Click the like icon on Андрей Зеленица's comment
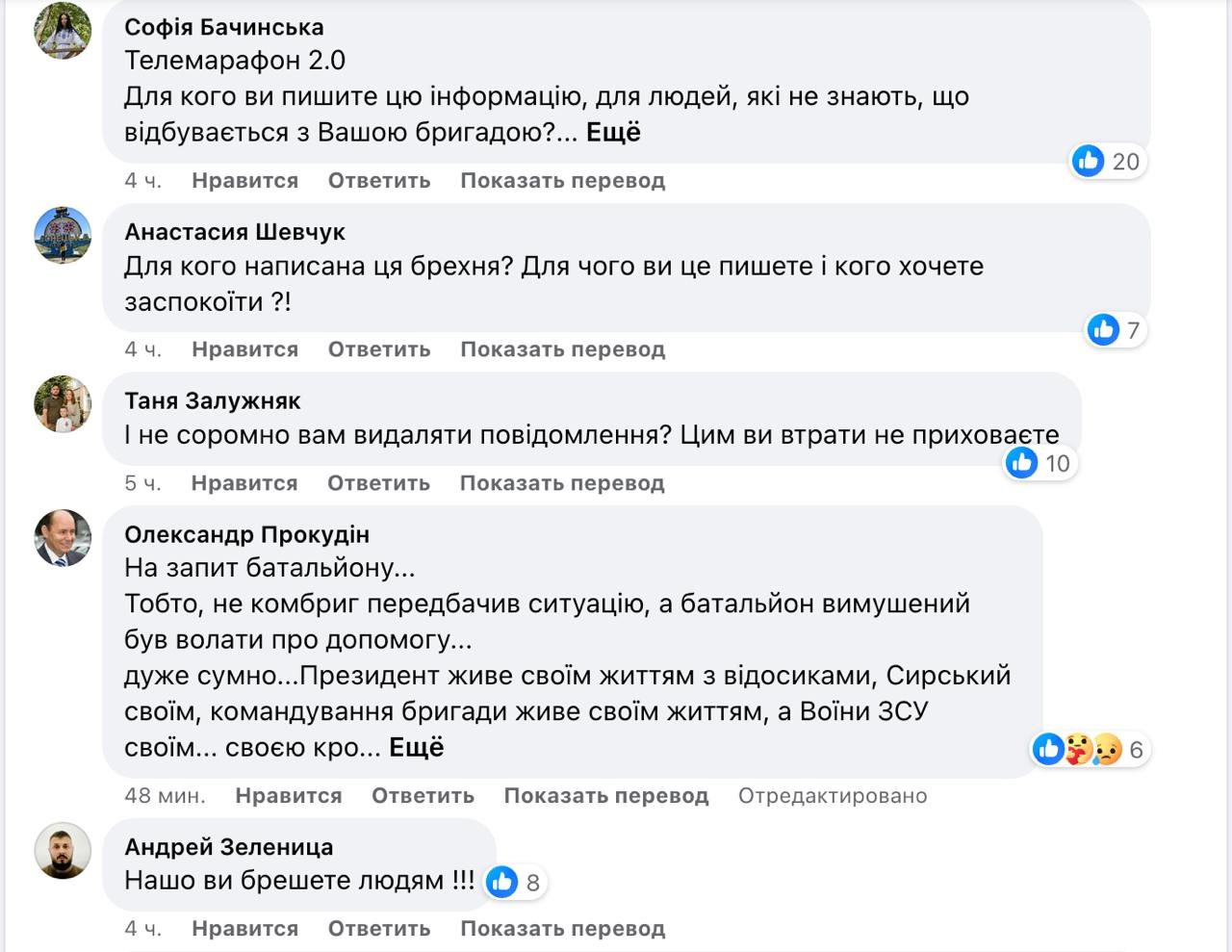Screen dimensions: 1232x952 [x=501, y=882]
